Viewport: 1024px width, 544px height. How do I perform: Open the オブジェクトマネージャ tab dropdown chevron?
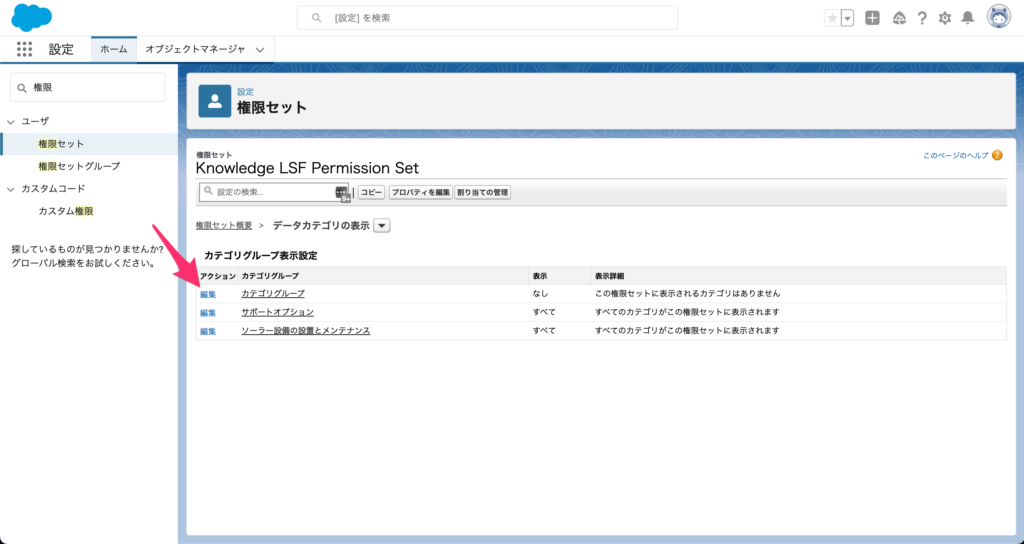coord(260,50)
